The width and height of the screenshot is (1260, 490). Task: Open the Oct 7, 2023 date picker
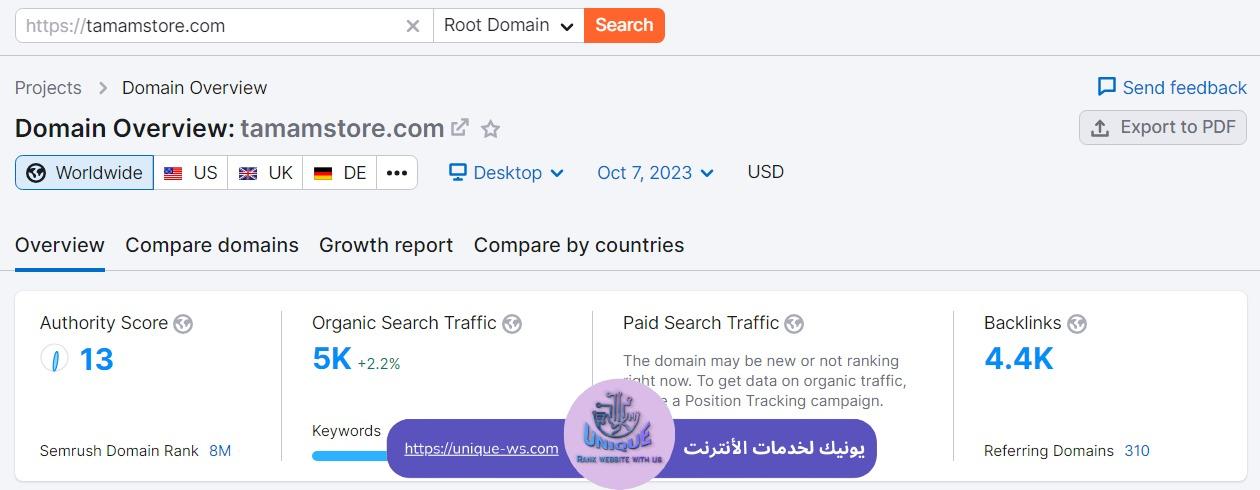(x=655, y=173)
